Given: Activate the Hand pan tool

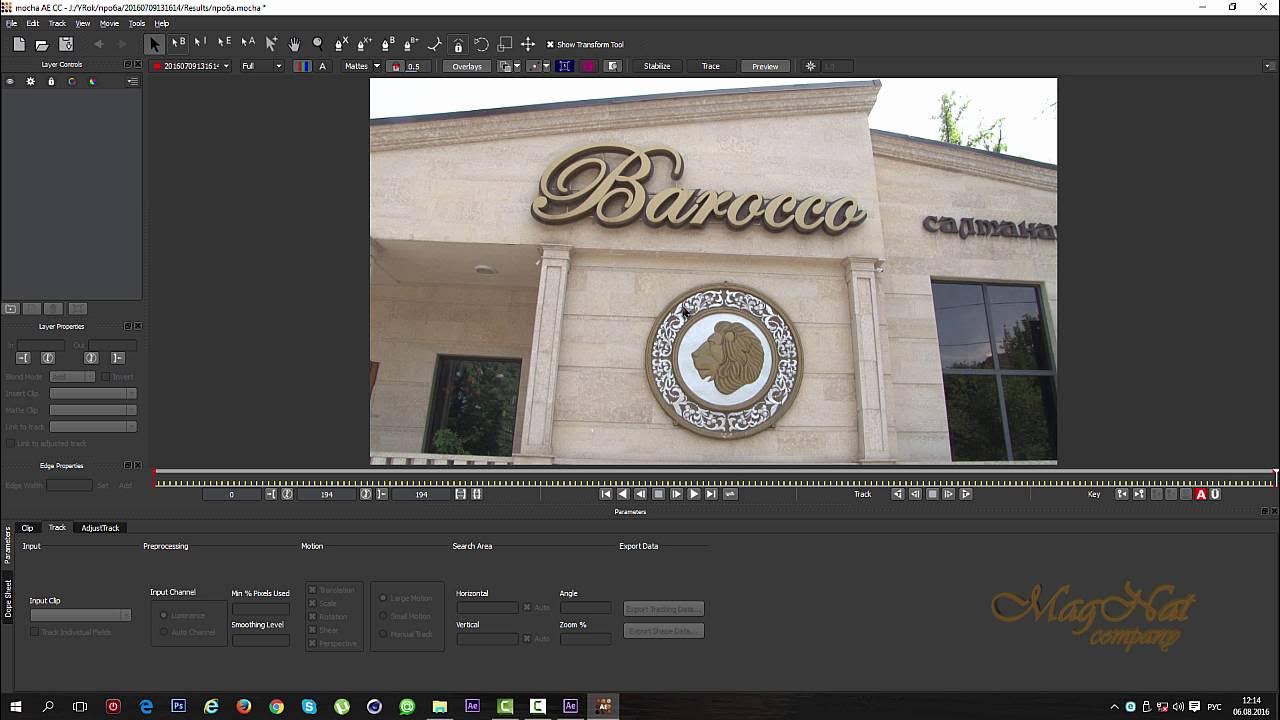Looking at the screenshot, I should pos(294,44).
